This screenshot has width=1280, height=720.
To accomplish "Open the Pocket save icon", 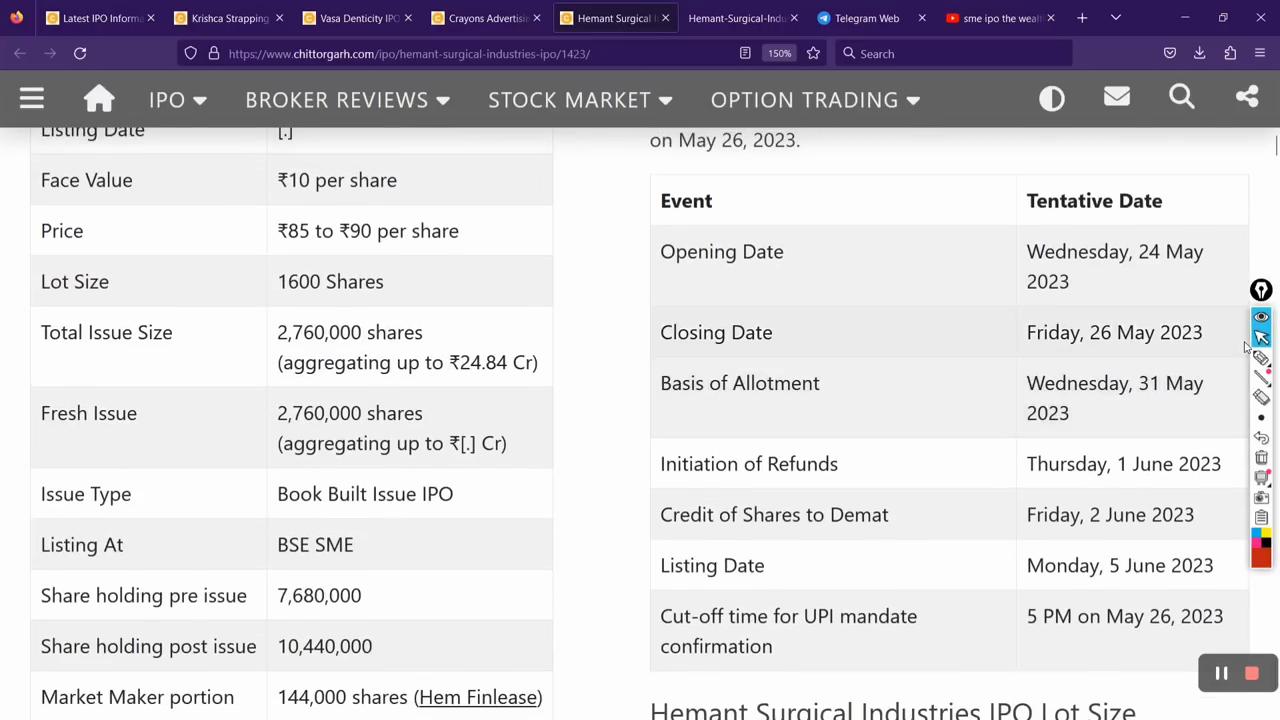I will 1169,53.
